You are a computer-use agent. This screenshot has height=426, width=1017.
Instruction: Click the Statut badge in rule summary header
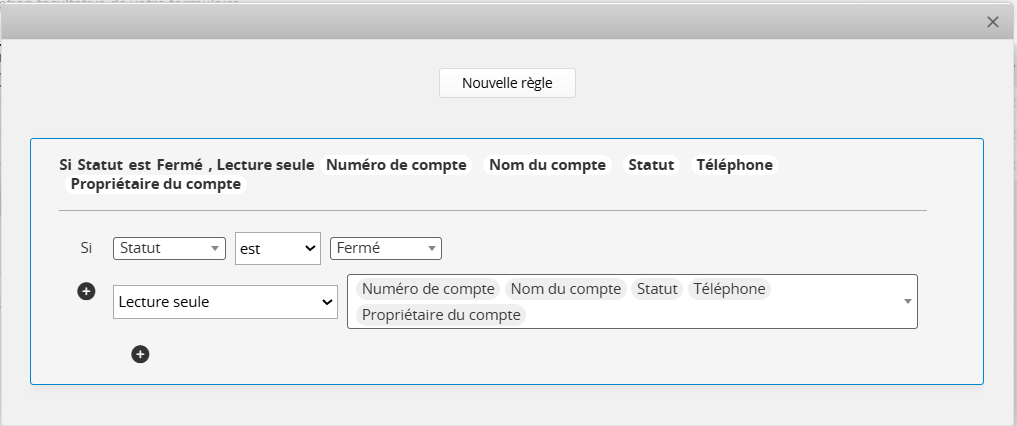tap(651, 165)
